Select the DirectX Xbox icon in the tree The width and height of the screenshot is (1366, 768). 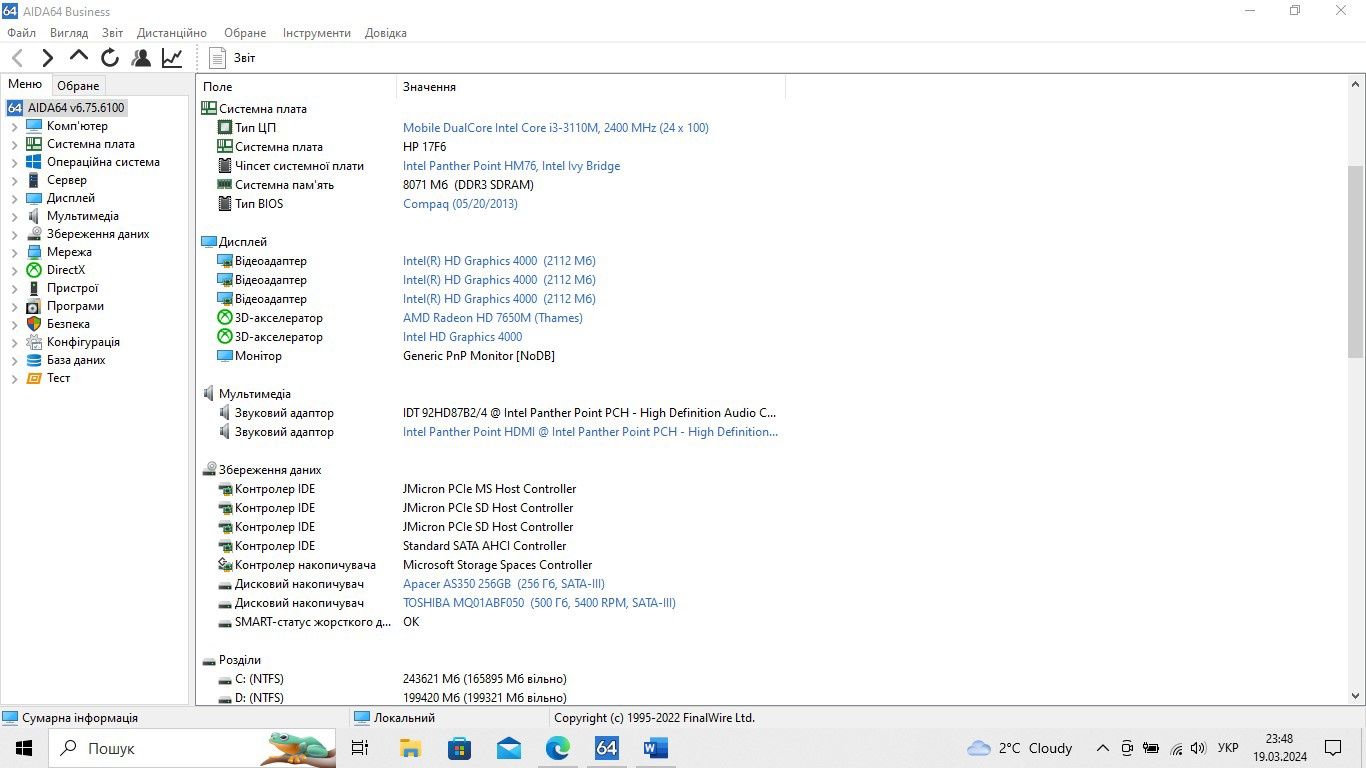click(34, 270)
